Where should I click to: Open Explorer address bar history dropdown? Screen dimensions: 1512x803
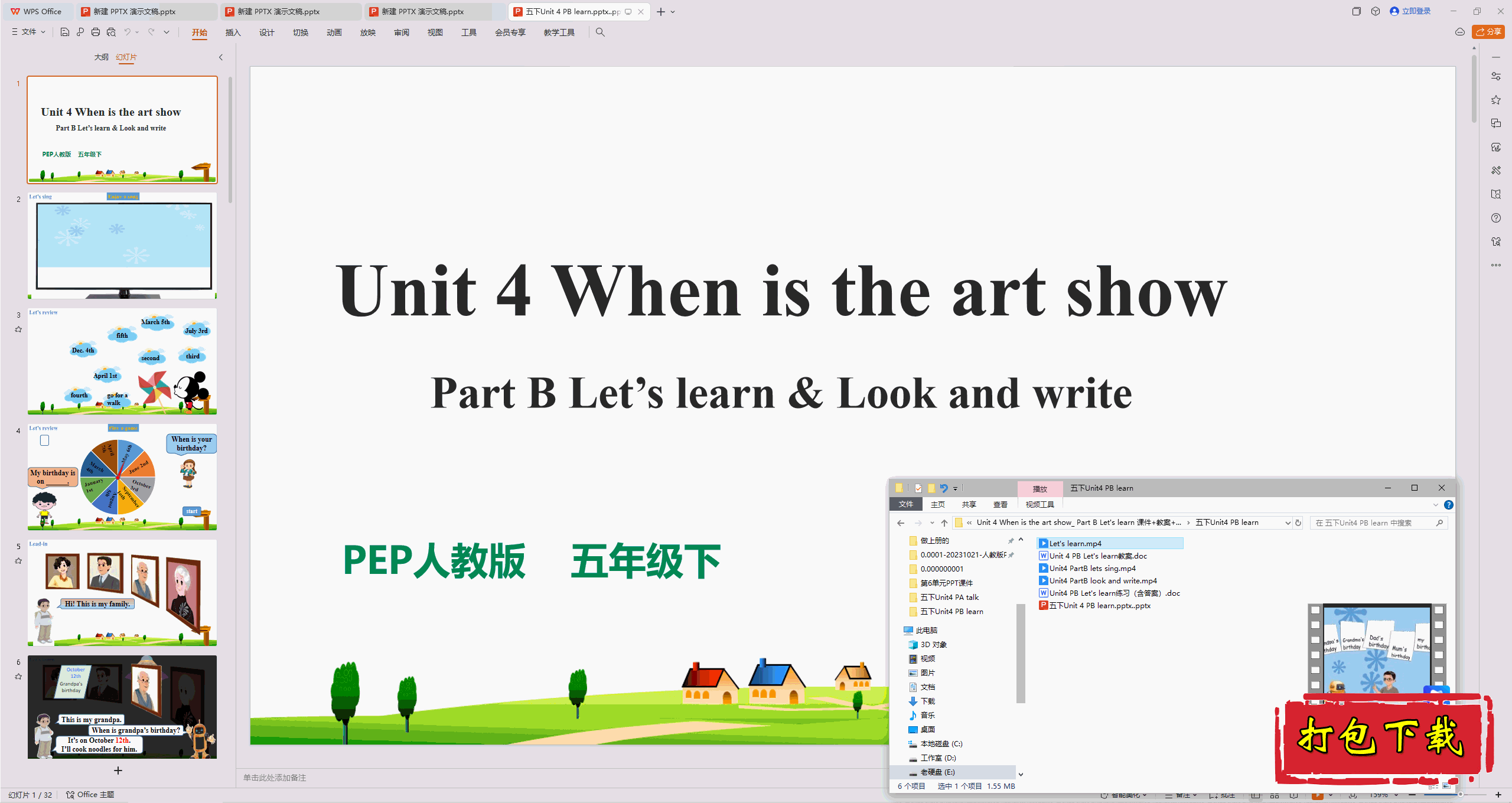(x=1288, y=523)
